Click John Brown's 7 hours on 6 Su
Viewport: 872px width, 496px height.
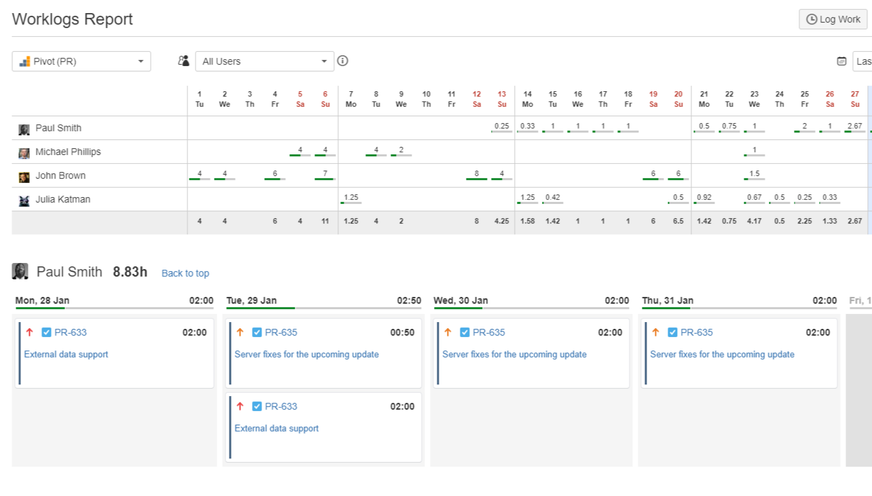(x=325, y=175)
